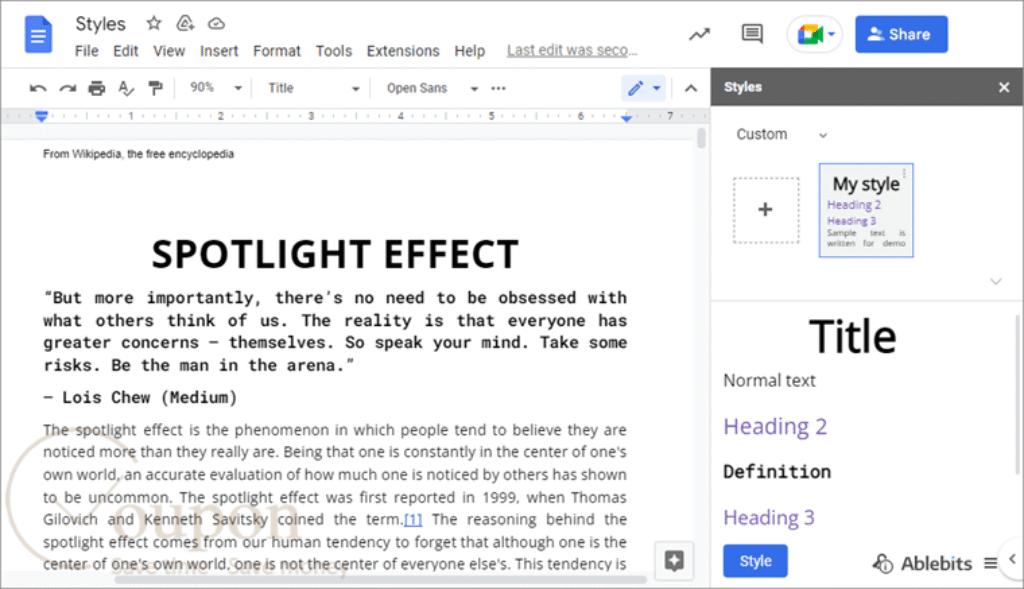Click the Heading 3 style preview
Image resolution: width=1024 pixels, height=589 pixels.
point(769,518)
